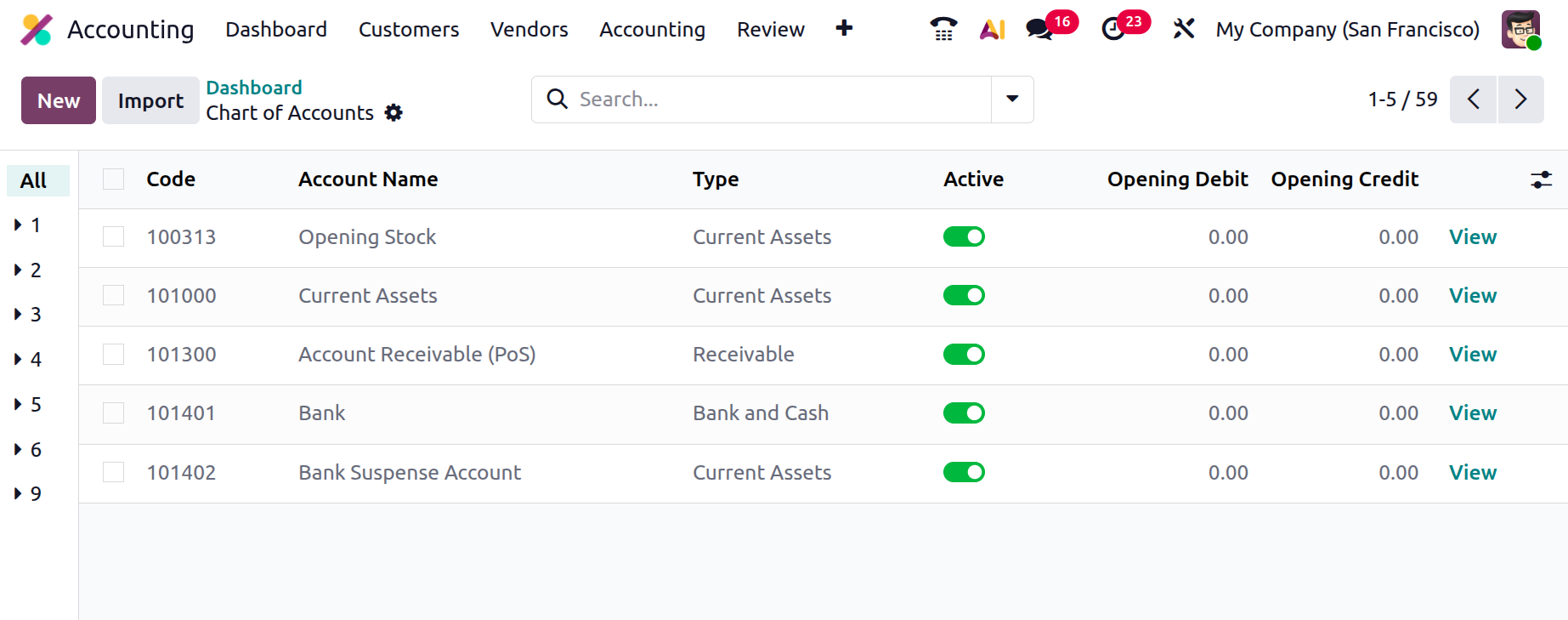
Task: Open the AI assistant icon
Action: pyautogui.click(x=992, y=30)
